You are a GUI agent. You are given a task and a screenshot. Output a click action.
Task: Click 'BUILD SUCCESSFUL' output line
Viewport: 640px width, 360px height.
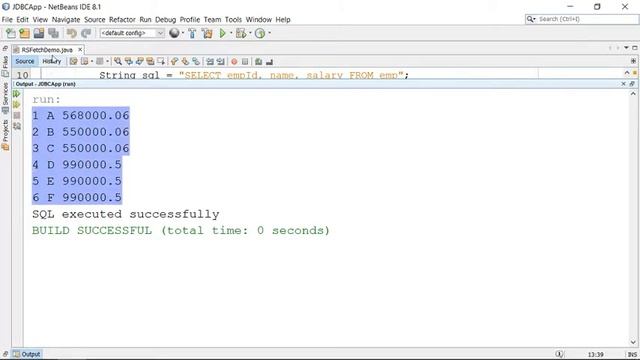[181, 230]
